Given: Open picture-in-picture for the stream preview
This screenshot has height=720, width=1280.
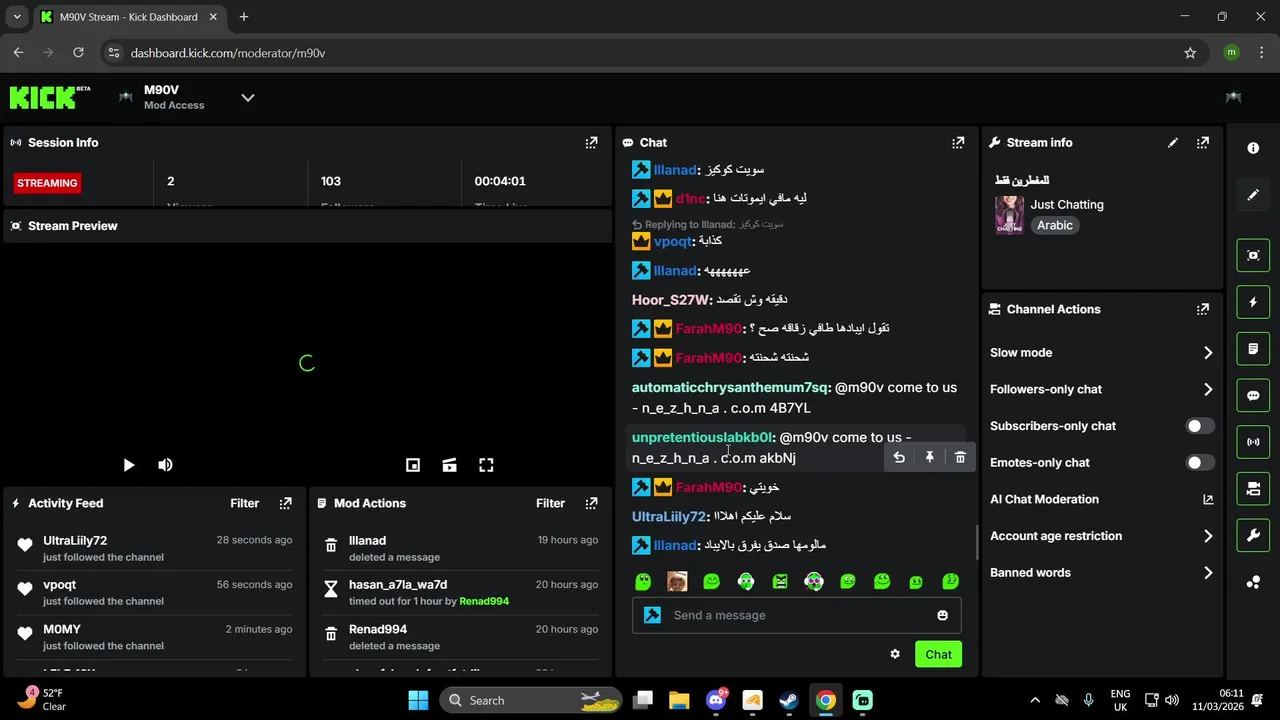Looking at the screenshot, I should (x=413, y=465).
